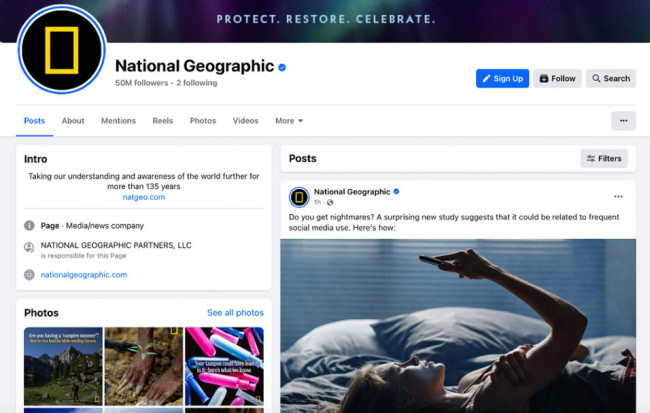The width and height of the screenshot is (650, 413).
Task: Select the Videos tab
Action: [x=245, y=121]
